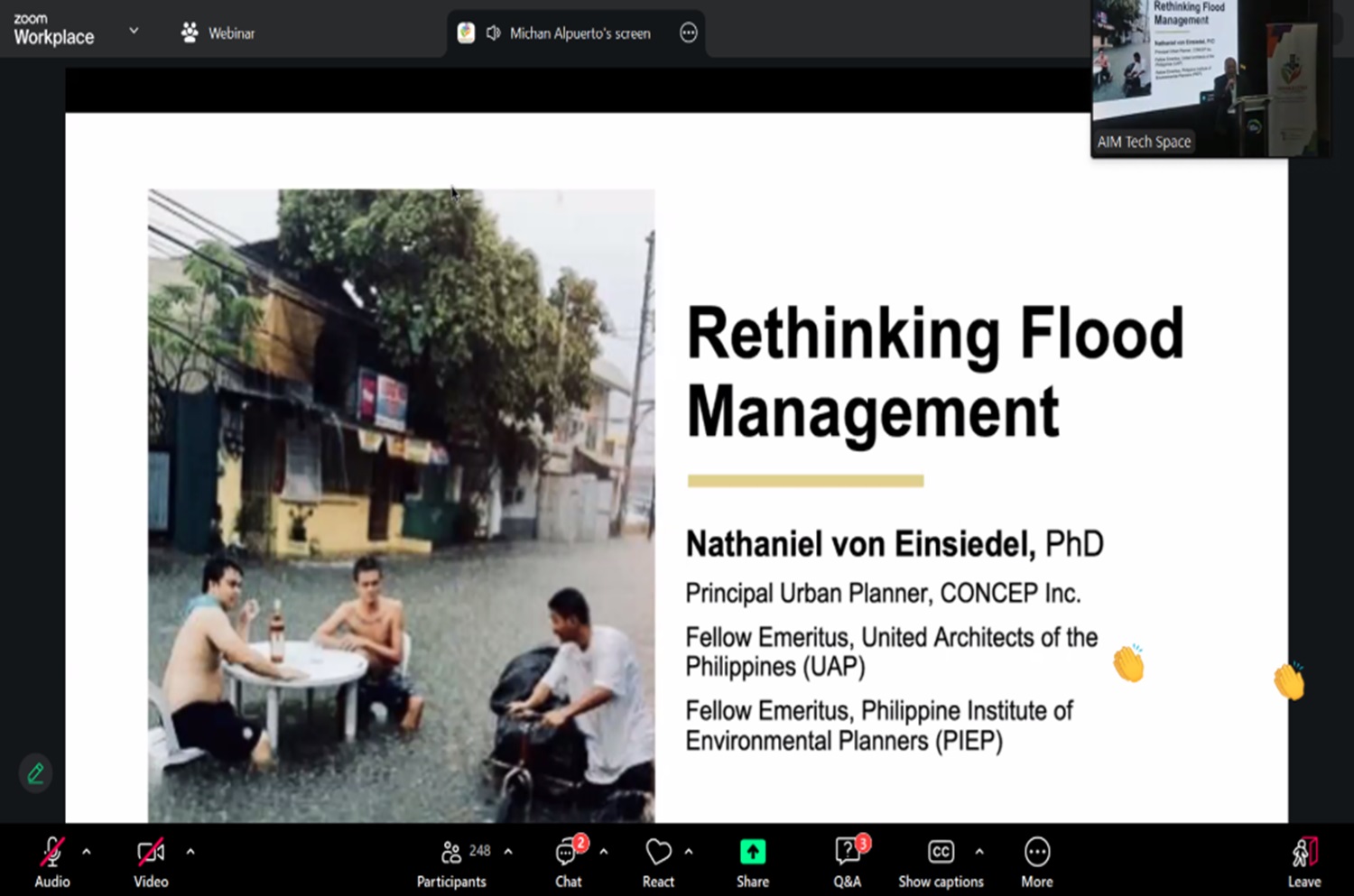
Task: Open the Chat panel
Action: pyautogui.click(x=568, y=853)
